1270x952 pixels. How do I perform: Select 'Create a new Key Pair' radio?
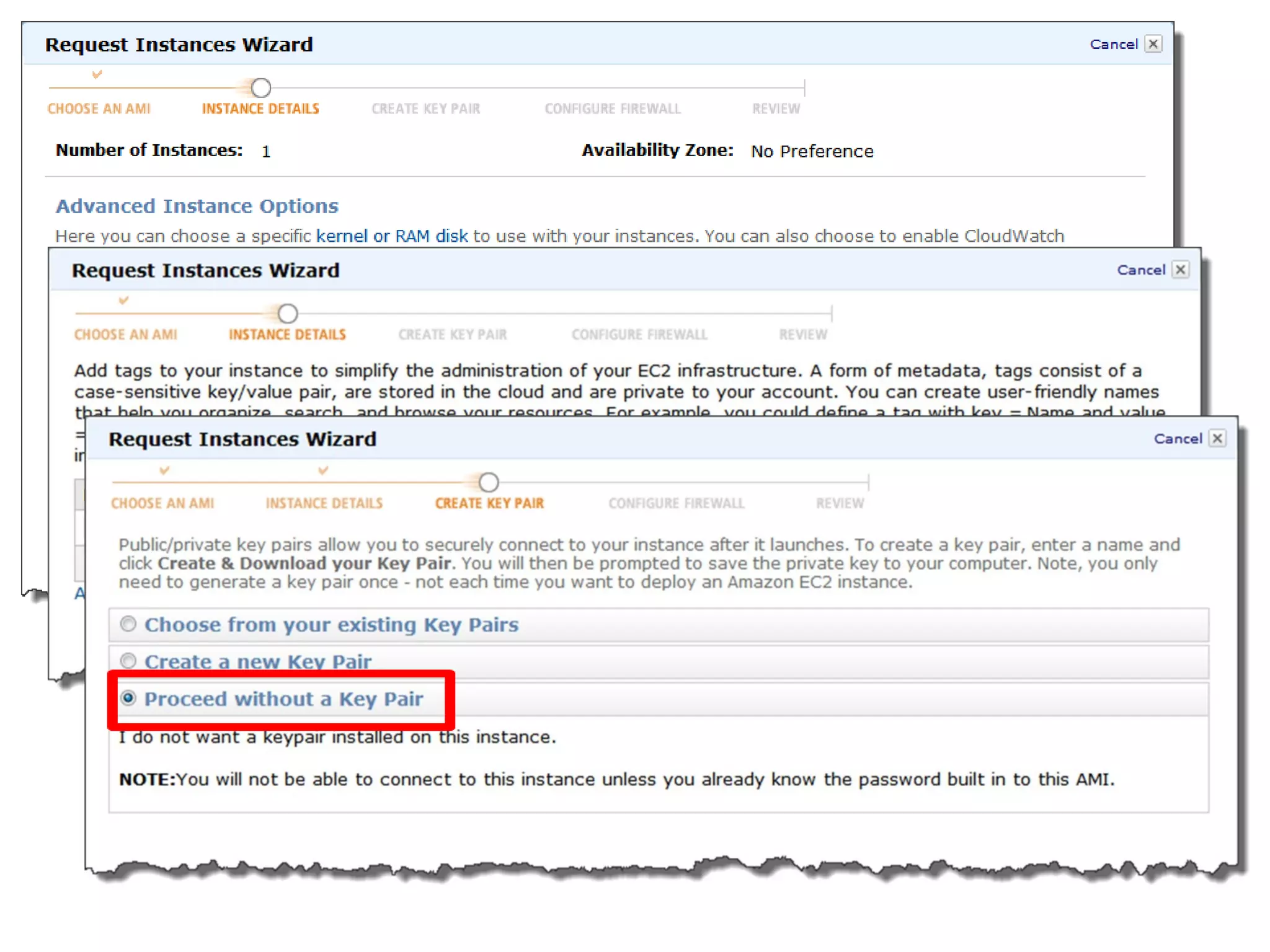click(x=128, y=660)
